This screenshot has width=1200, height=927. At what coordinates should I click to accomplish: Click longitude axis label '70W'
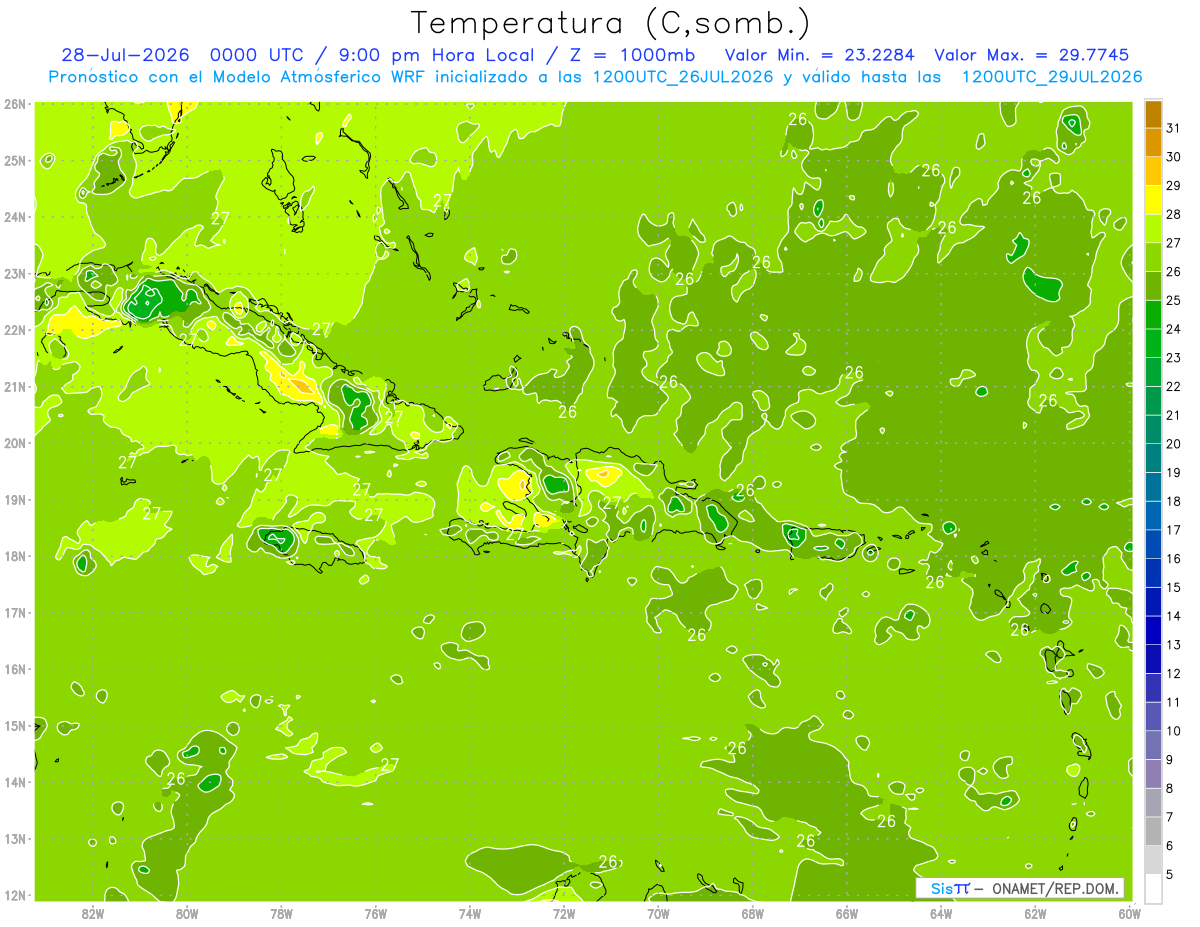pos(658,913)
